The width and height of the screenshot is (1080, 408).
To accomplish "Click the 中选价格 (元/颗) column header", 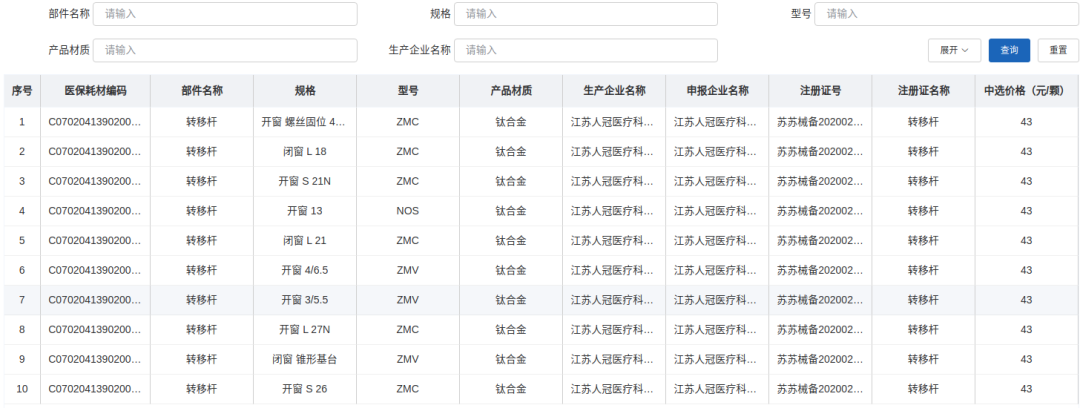I will (x=1026, y=91).
